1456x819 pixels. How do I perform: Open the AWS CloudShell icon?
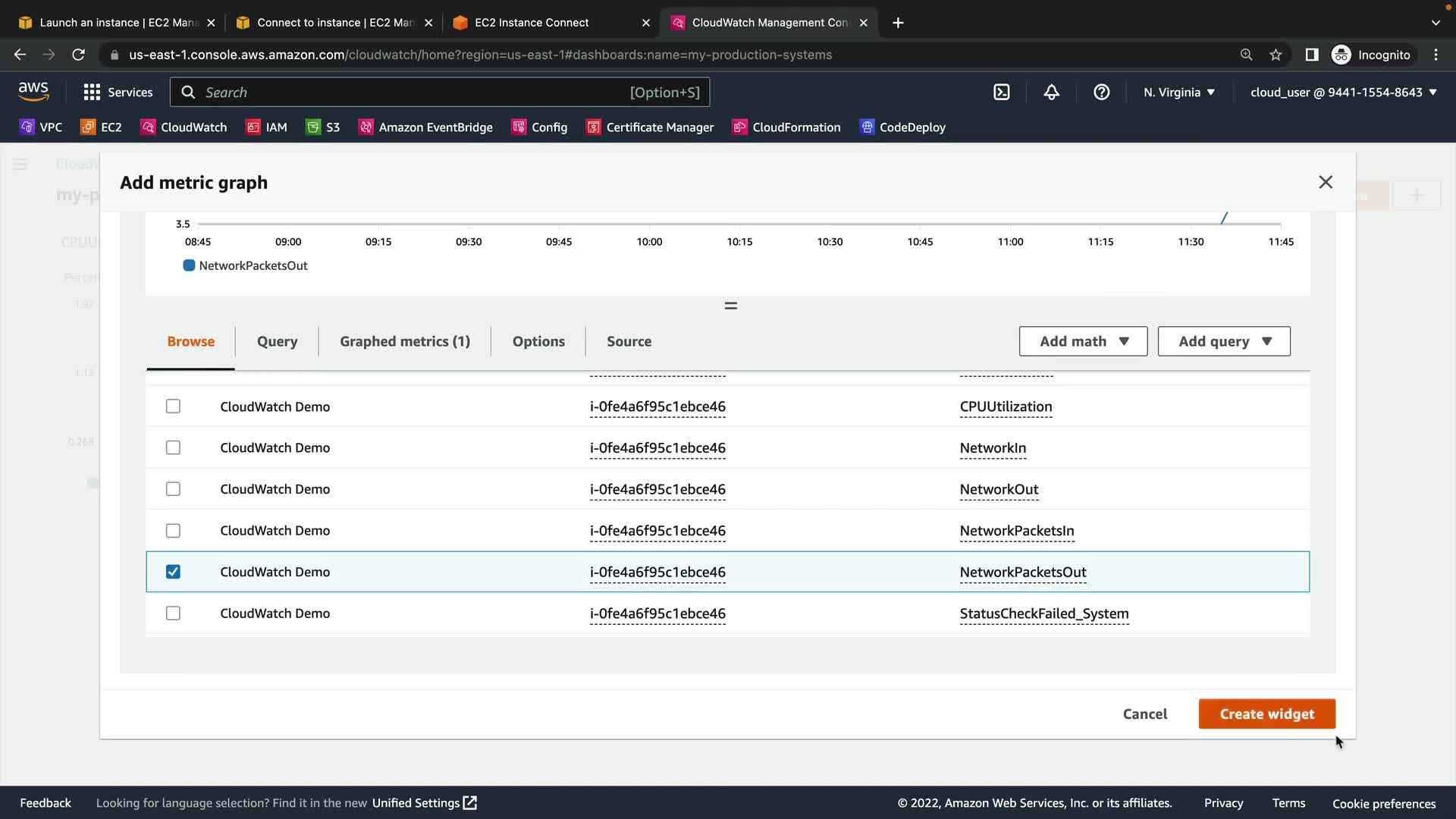pyautogui.click(x=1001, y=93)
